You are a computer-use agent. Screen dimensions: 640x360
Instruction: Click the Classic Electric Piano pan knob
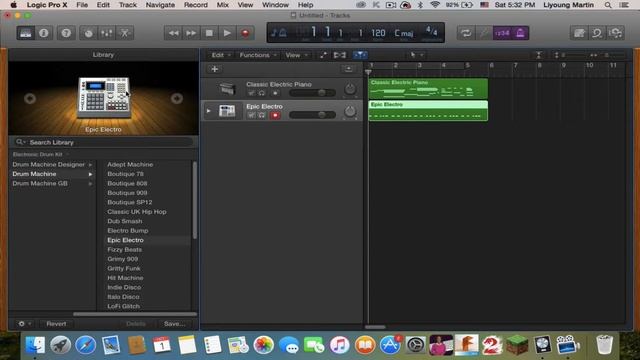pos(350,89)
